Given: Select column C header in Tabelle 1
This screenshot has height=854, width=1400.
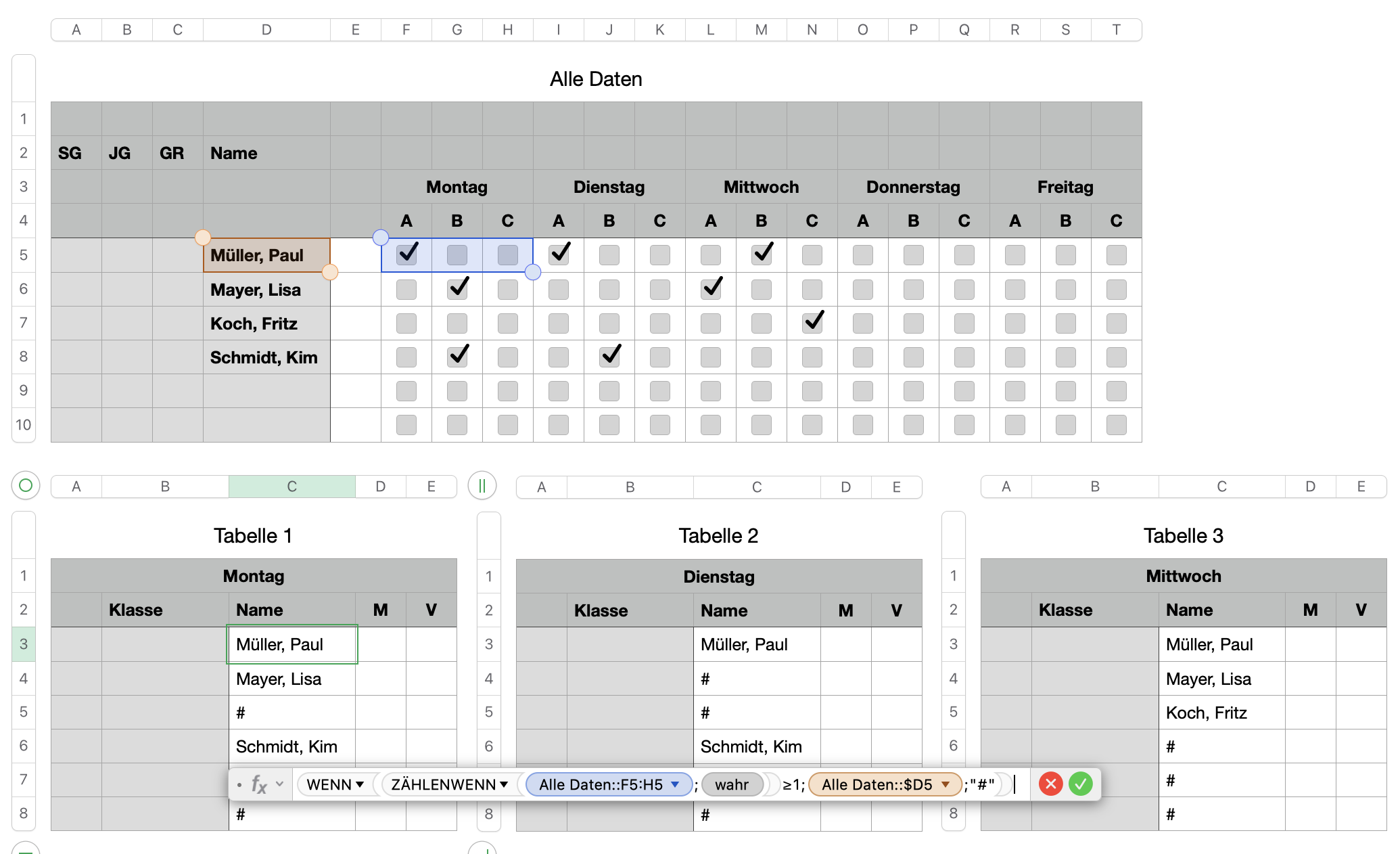Looking at the screenshot, I should tap(291, 487).
